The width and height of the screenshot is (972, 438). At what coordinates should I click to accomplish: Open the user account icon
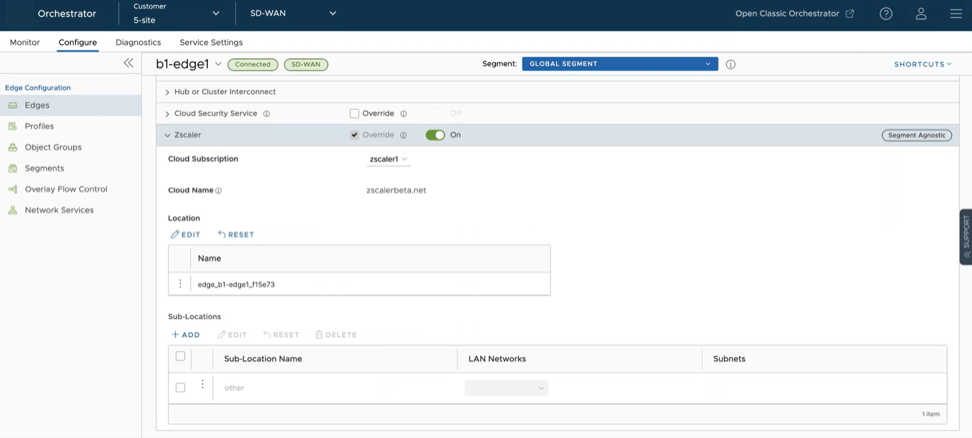[920, 14]
